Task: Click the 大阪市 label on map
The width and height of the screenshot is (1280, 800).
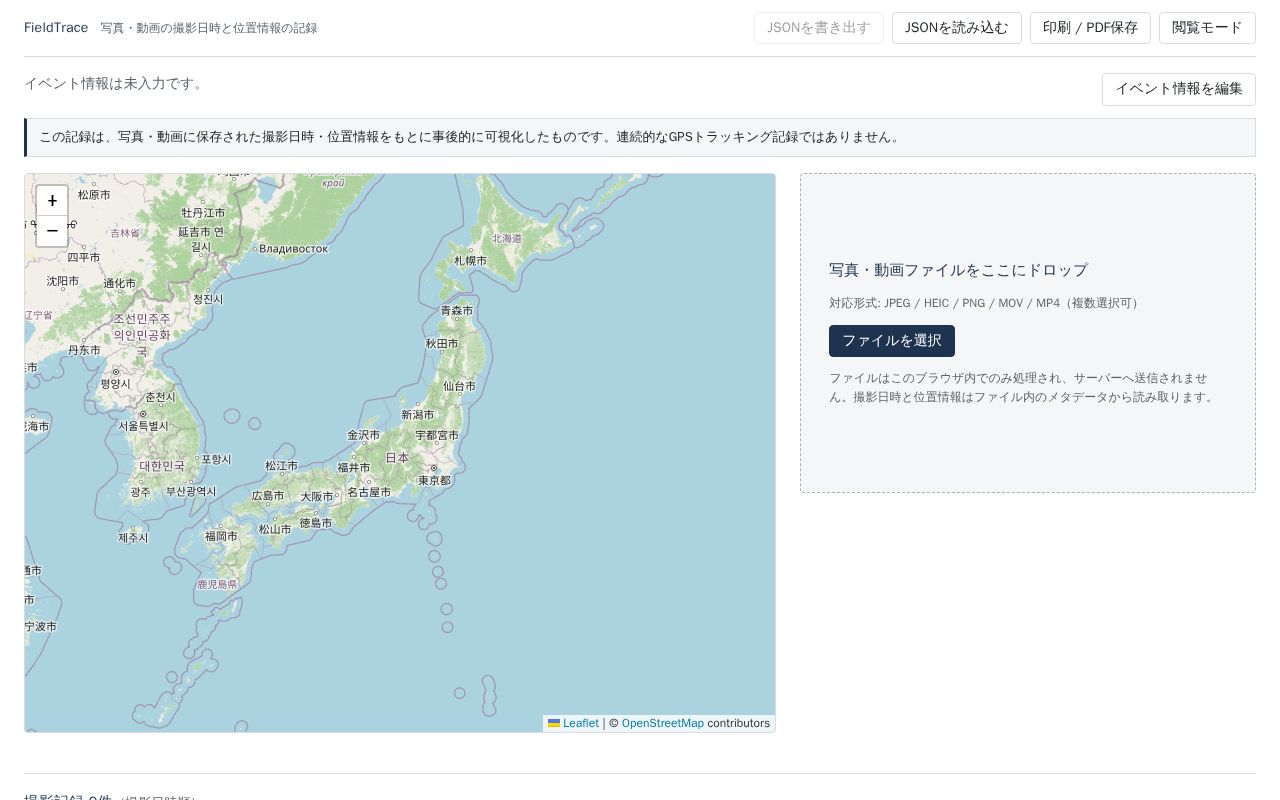Action: point(317,497)
